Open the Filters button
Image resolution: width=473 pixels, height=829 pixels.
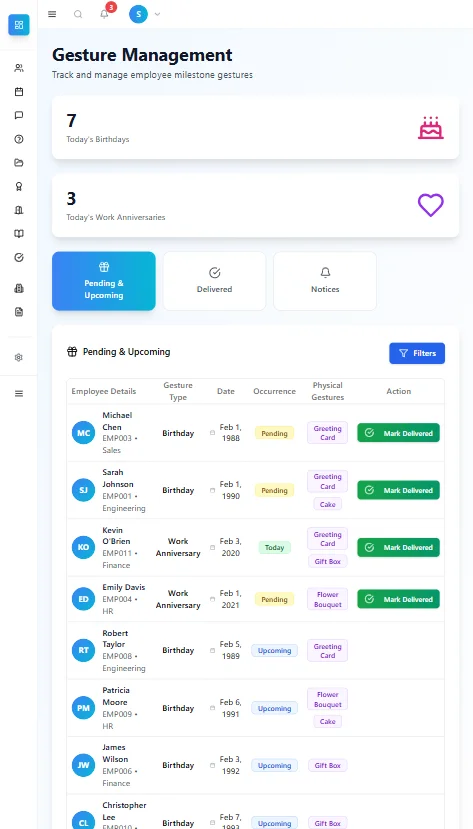pyautogui.click(x=417, y=353)
